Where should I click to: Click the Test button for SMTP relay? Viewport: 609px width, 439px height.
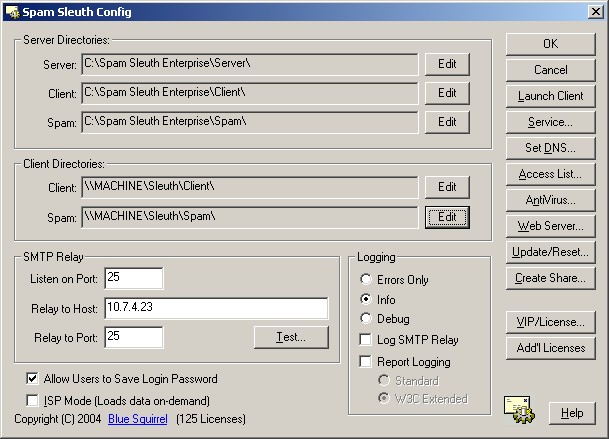(291, 337)
